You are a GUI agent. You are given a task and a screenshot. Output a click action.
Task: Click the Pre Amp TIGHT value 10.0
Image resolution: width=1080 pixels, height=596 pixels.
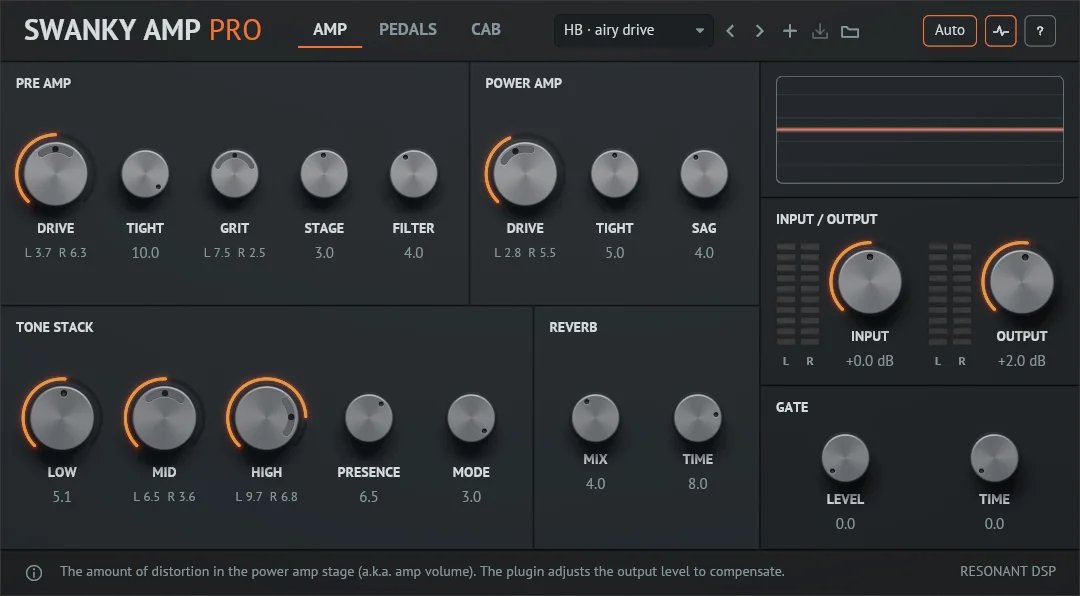[145, 253]
